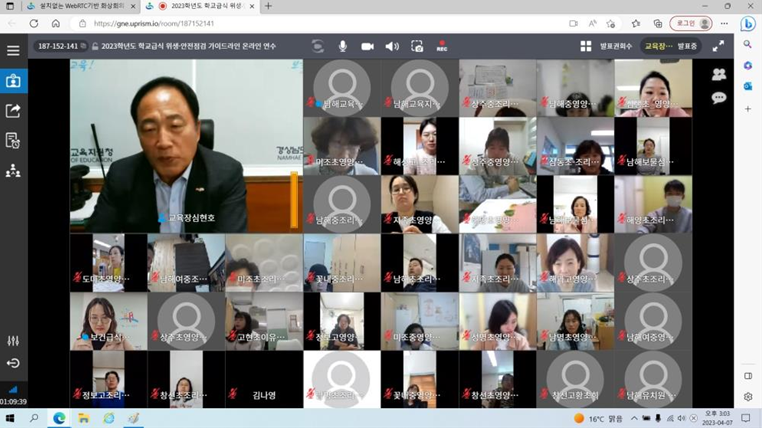Select the 남해보물섬 participant video tile

click(653, 146)
